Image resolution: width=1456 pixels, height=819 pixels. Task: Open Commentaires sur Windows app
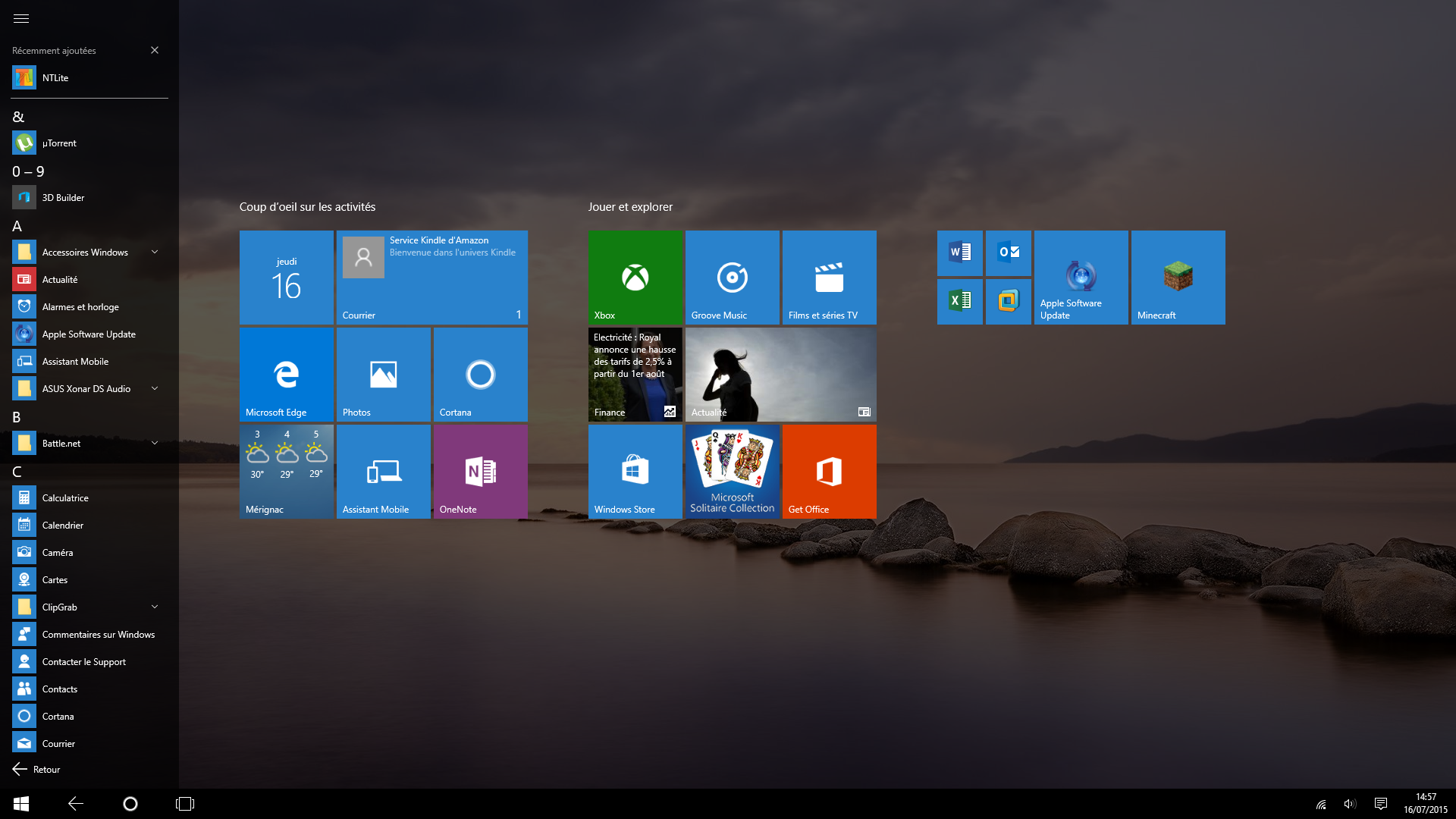click(x=89, y=634)
